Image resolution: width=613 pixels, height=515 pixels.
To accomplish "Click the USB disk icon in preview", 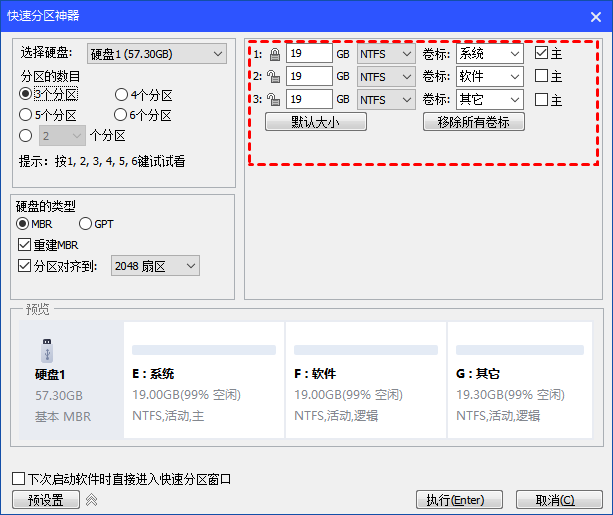I will tap(47, 351).
